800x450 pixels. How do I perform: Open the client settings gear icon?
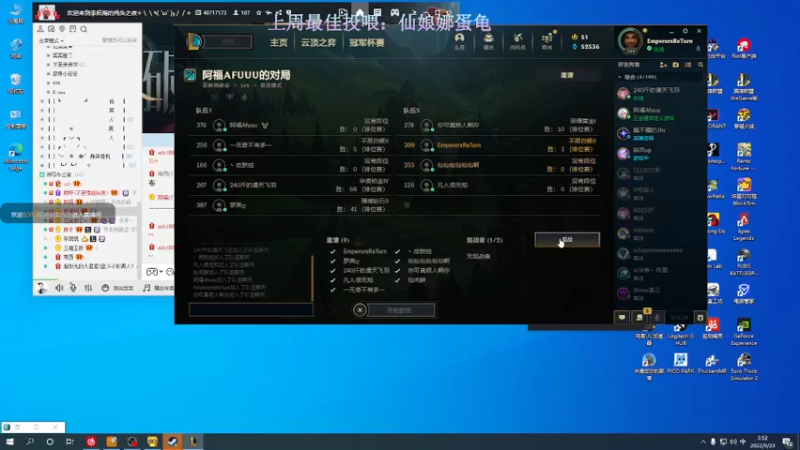coord(700,317)
